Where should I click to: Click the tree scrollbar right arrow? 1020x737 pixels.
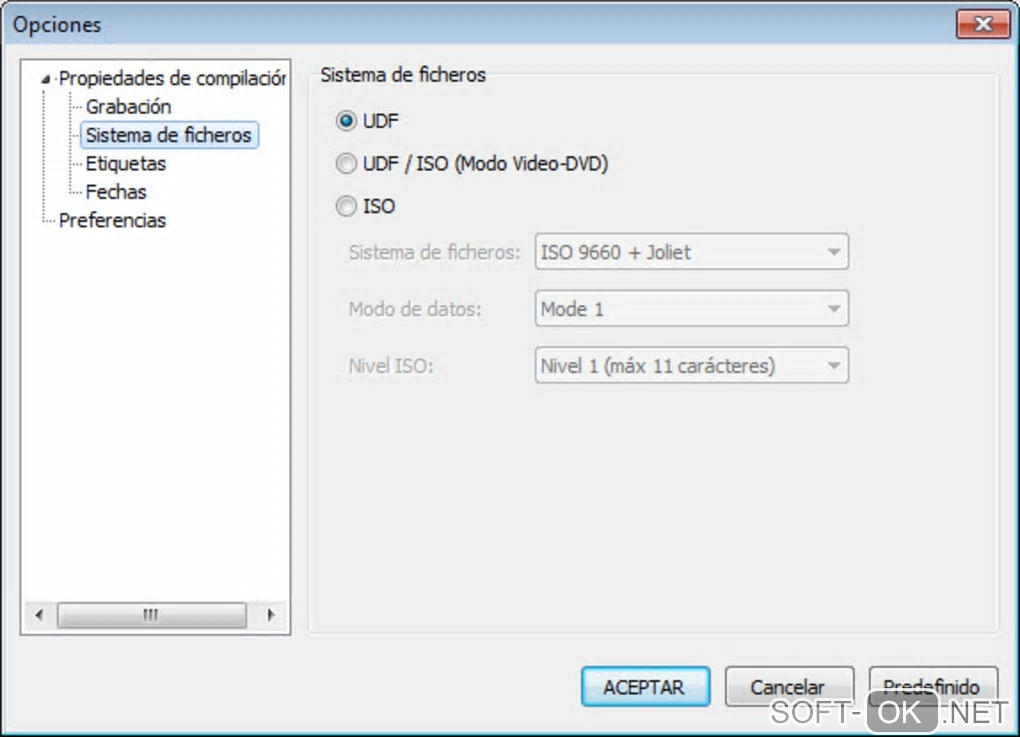coord(270,615)
